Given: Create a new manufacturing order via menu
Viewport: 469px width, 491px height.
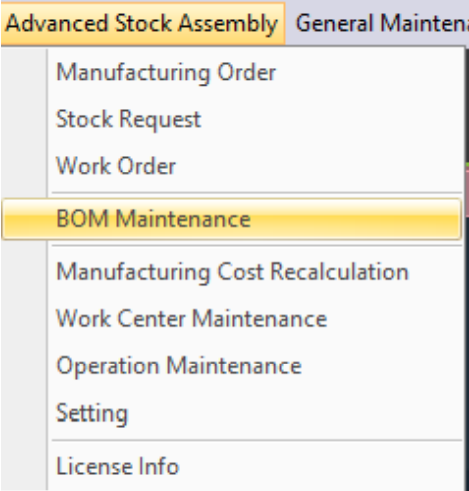Looking at the screenshot, I should point(232,72).
